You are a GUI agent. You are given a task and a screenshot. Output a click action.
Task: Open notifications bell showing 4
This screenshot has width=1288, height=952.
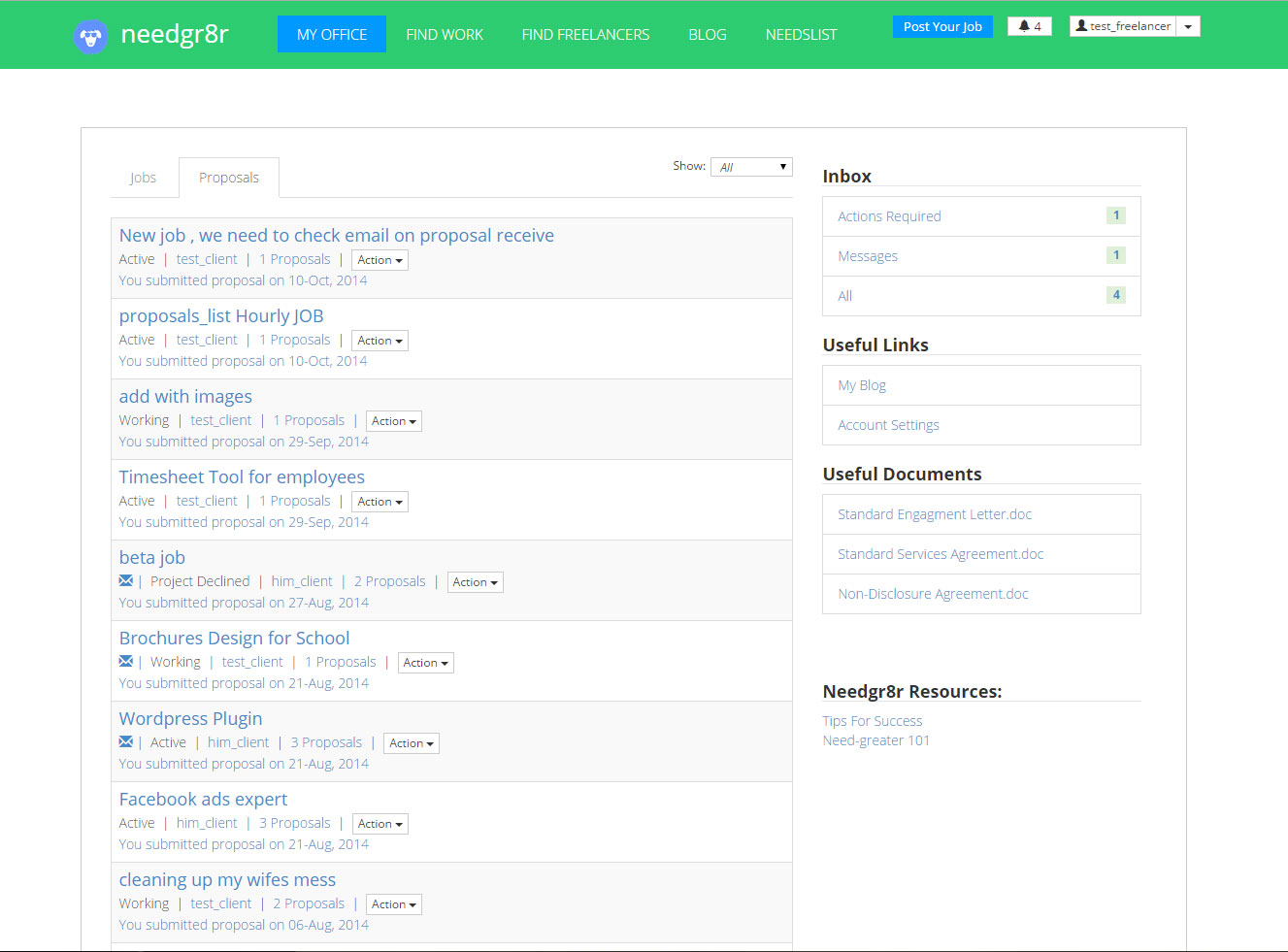coord(1029,26)
